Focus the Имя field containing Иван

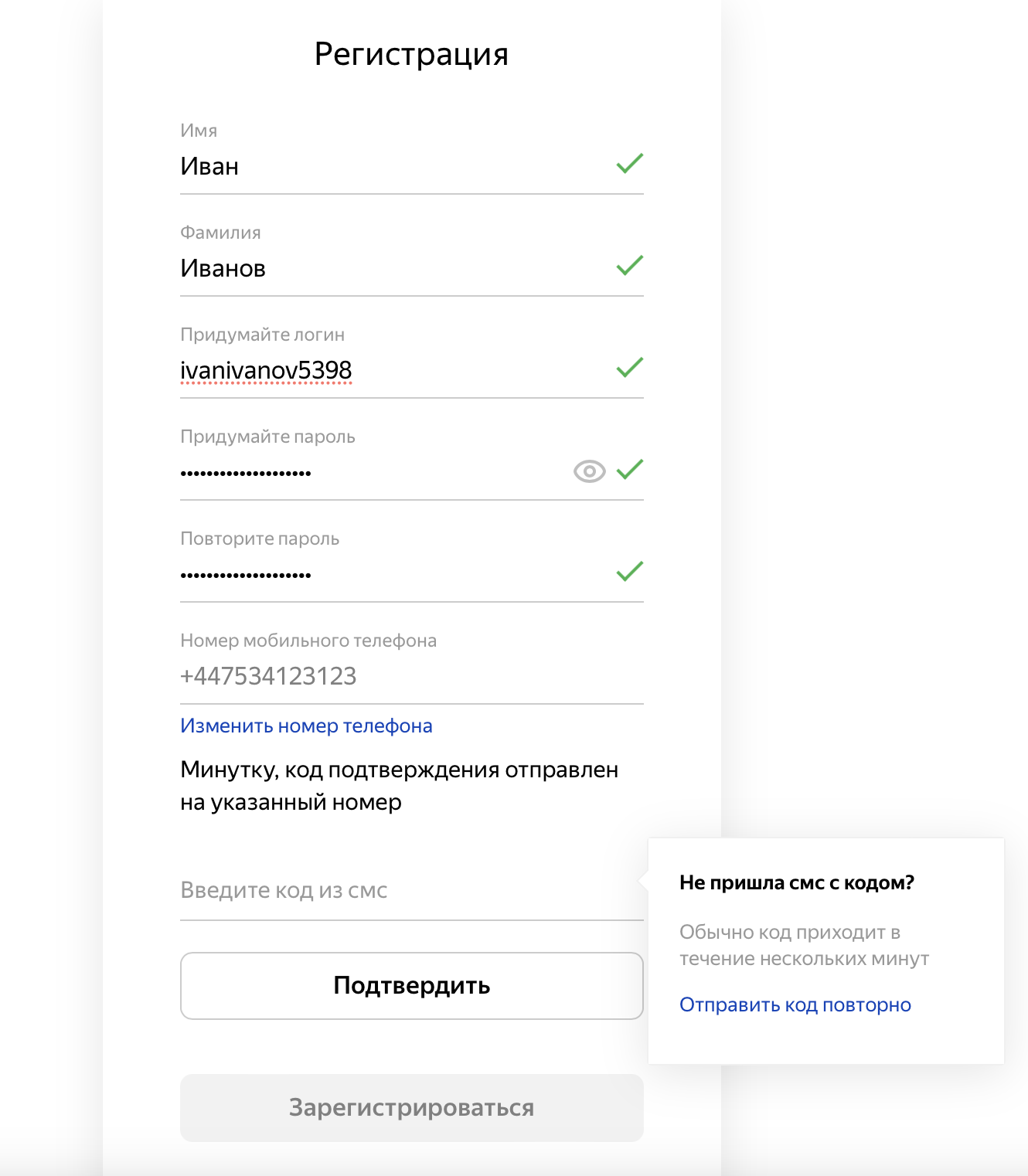[x=386, y=167]
